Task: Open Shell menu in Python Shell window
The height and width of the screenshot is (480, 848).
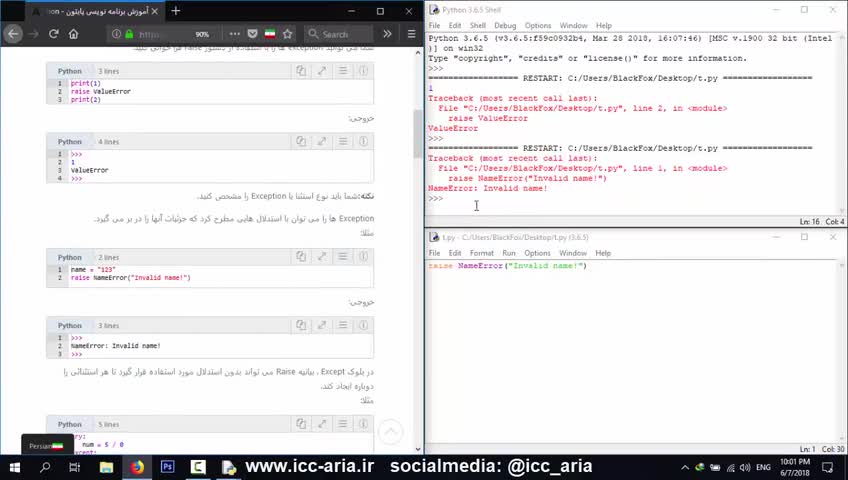Action: pos(478,25)
